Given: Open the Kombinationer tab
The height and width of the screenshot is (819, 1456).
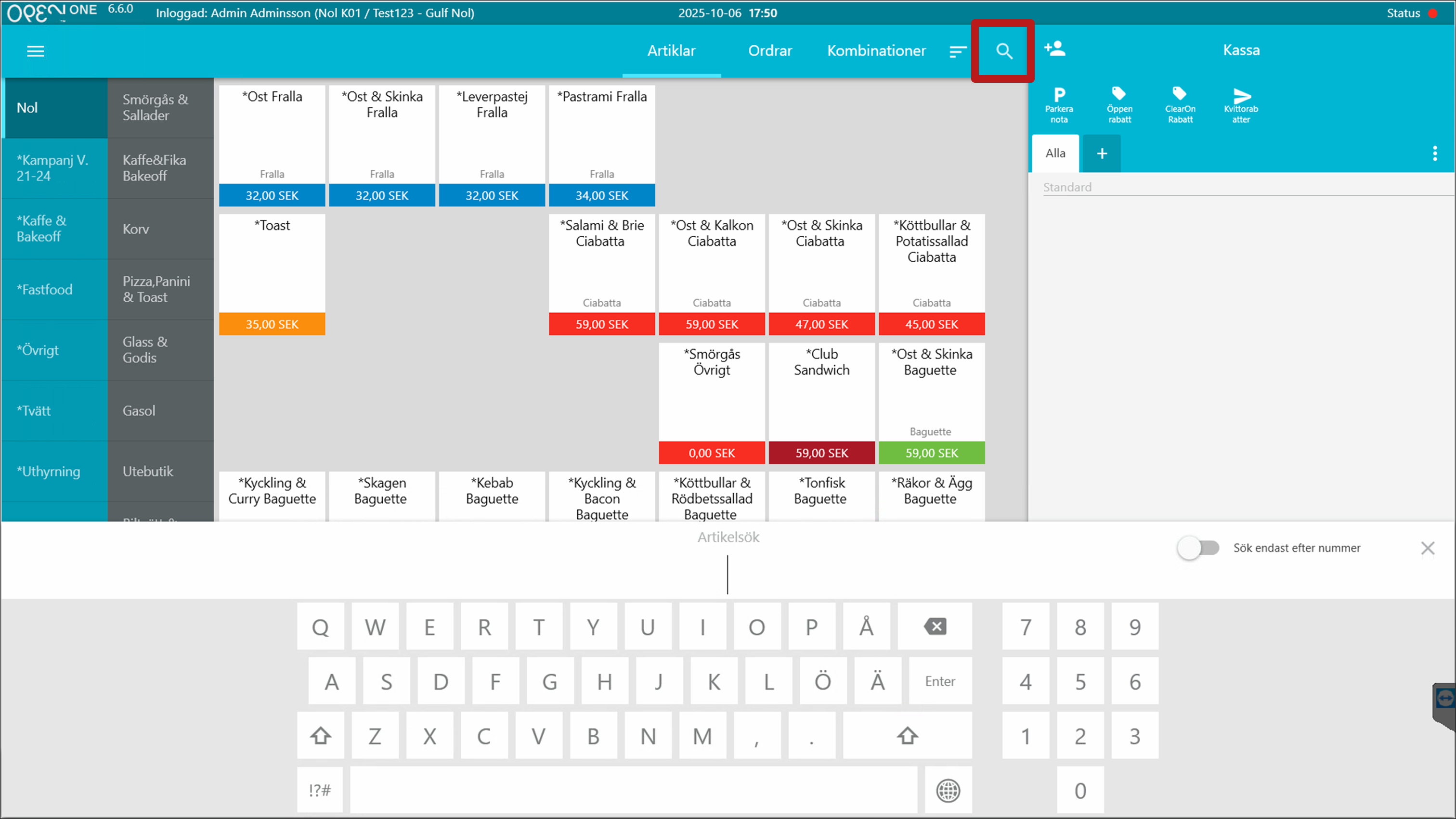Looking at the screenshot, I should click(x=876, y=51).
